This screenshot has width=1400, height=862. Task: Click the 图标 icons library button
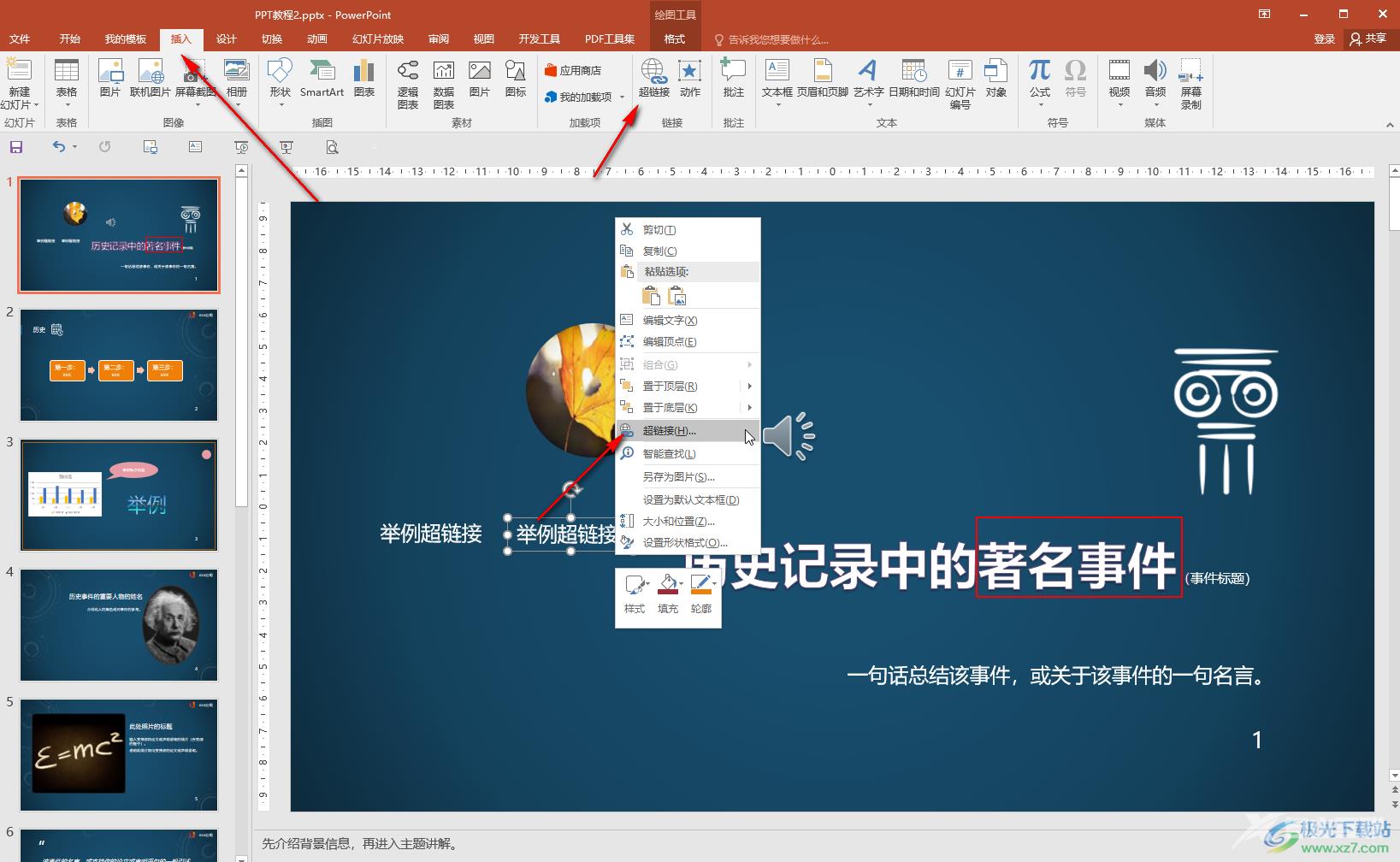(516, 79)
